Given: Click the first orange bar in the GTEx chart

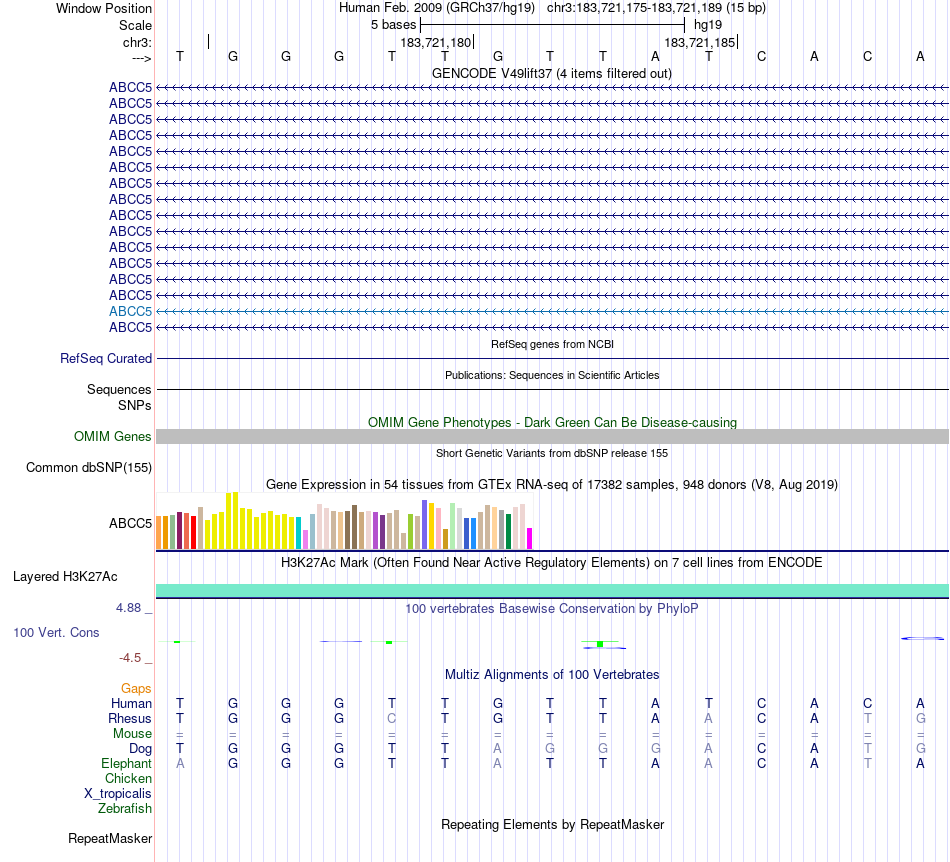Looking at the screenshot, I should pyautogui.click(x=159, y=532).
